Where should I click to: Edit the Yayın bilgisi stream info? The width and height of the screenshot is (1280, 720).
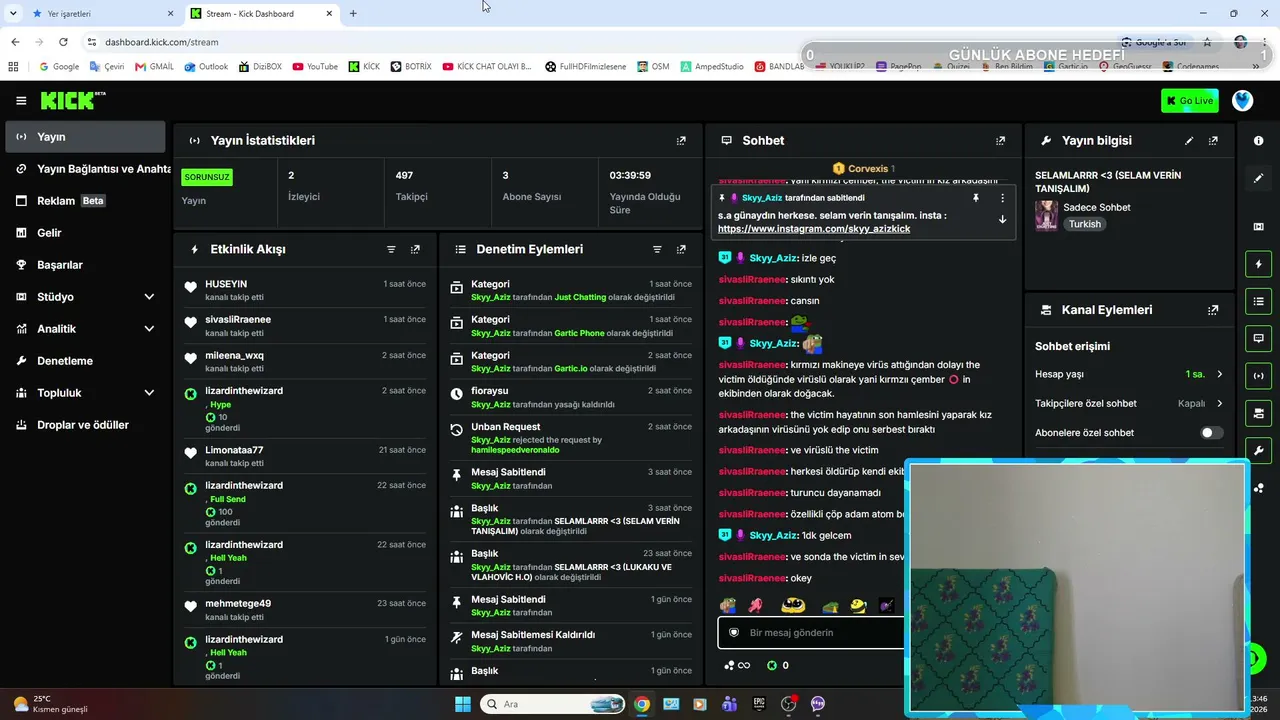point(1189,141)
